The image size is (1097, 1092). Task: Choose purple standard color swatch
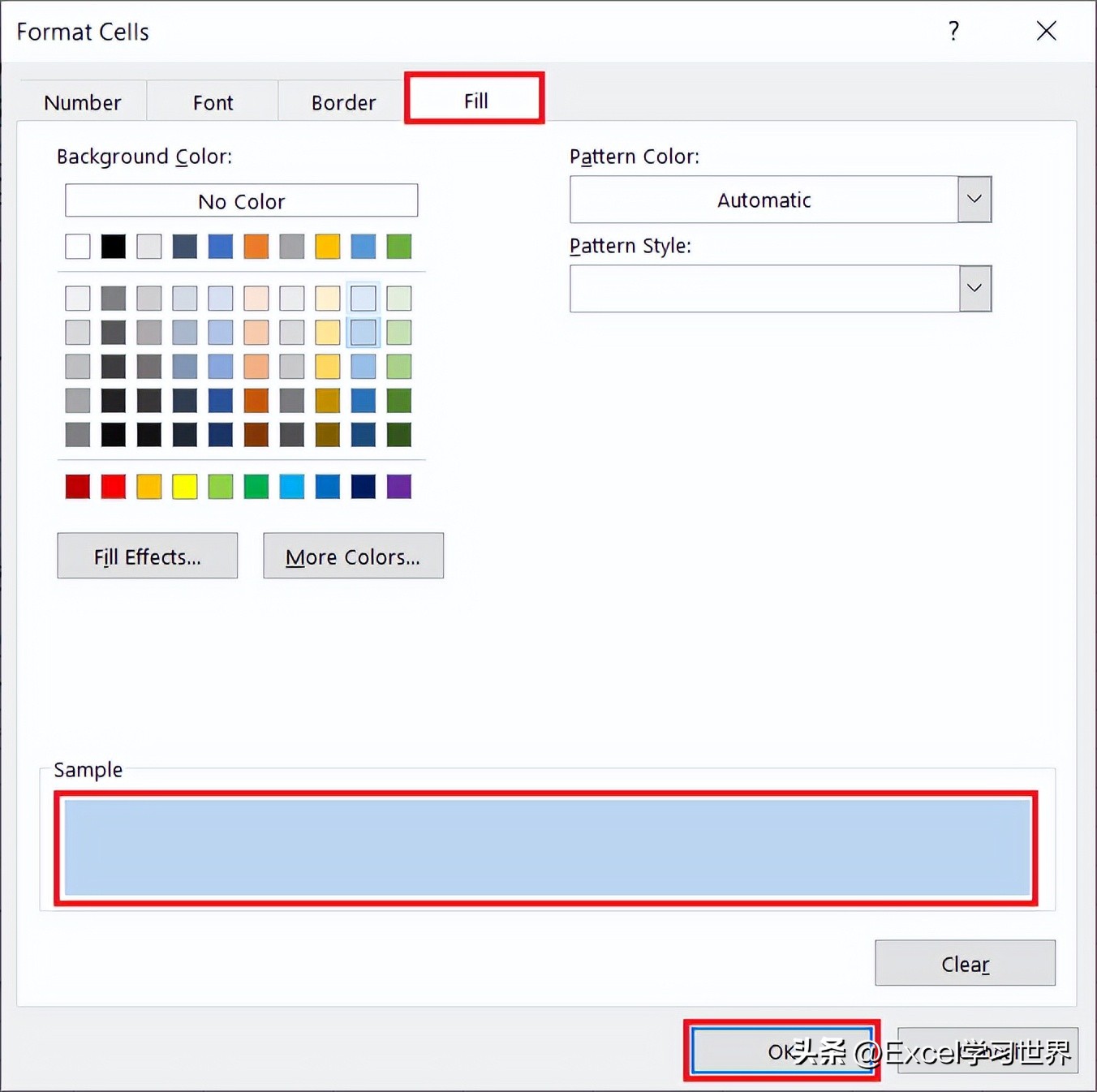coord(399,486)
